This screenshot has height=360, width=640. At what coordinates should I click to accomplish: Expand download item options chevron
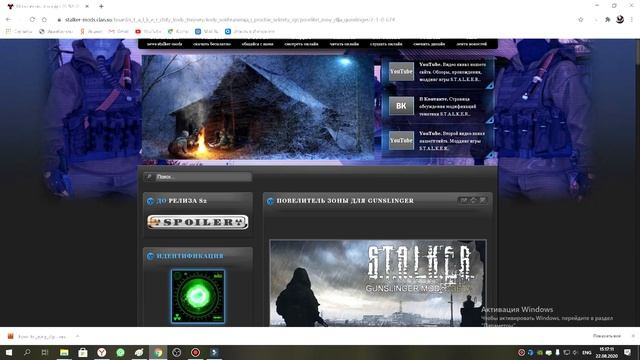pos(78,336)
